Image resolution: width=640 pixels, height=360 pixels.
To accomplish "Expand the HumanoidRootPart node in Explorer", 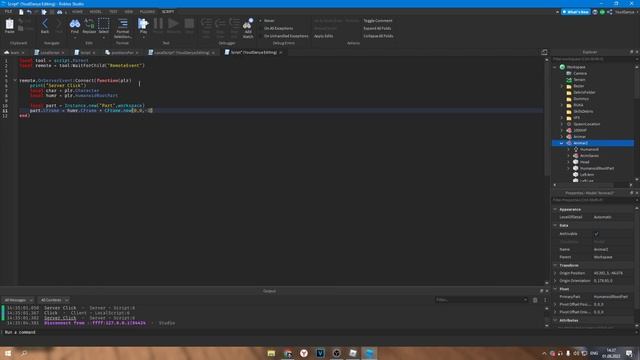I will pos(569,169).
